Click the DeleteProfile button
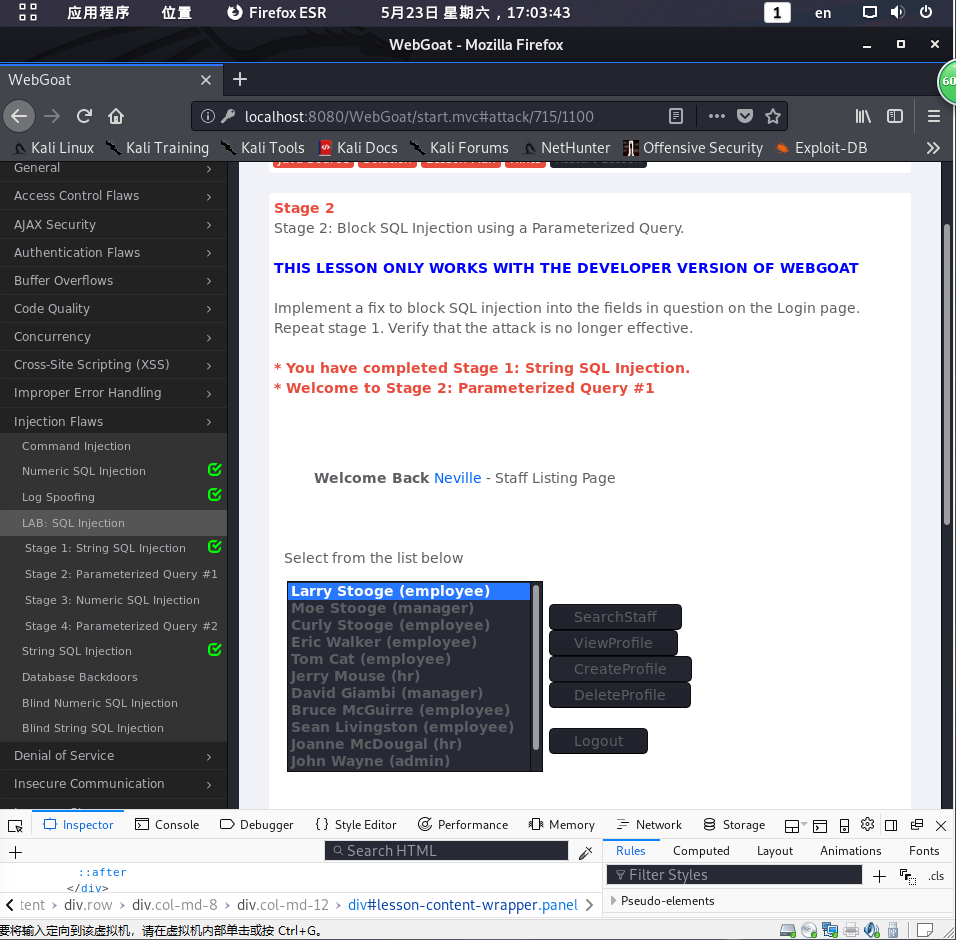The height and width of the screenshot is (940, 956). (619, 695)
